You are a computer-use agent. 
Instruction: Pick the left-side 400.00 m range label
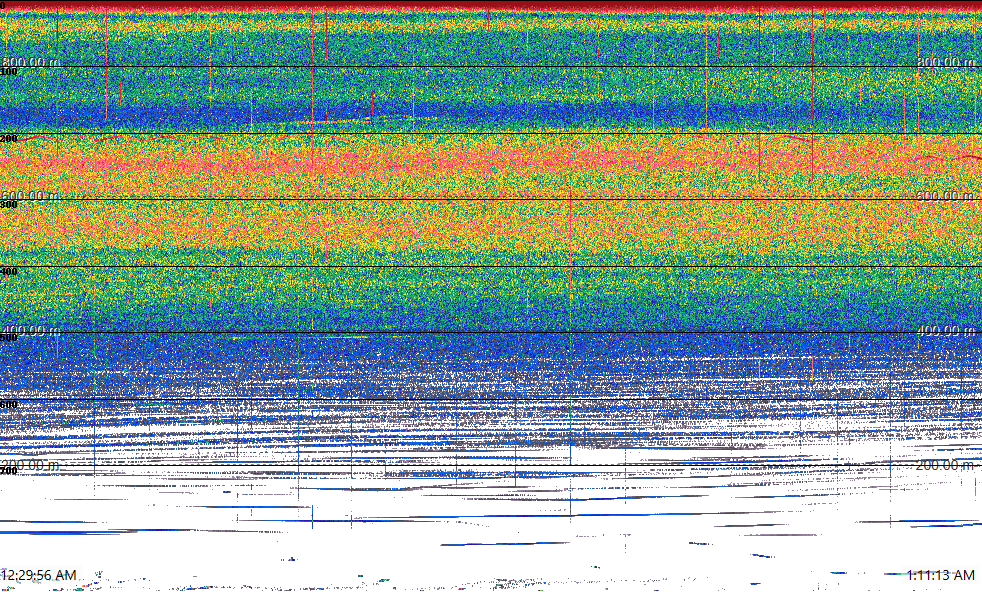(x=31, y=330)
